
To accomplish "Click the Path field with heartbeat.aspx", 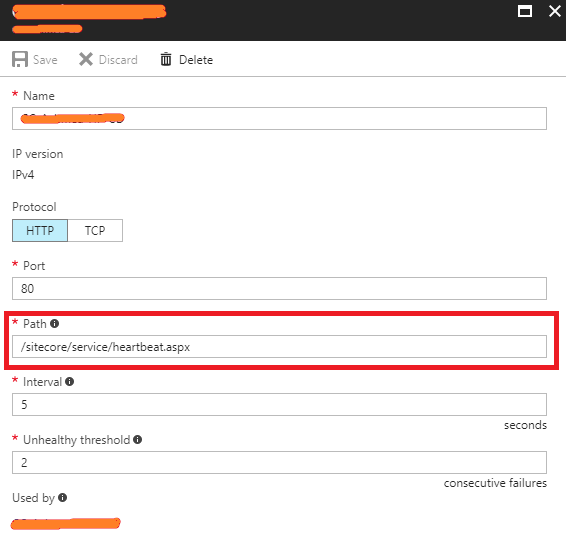I will pos(279,347).
